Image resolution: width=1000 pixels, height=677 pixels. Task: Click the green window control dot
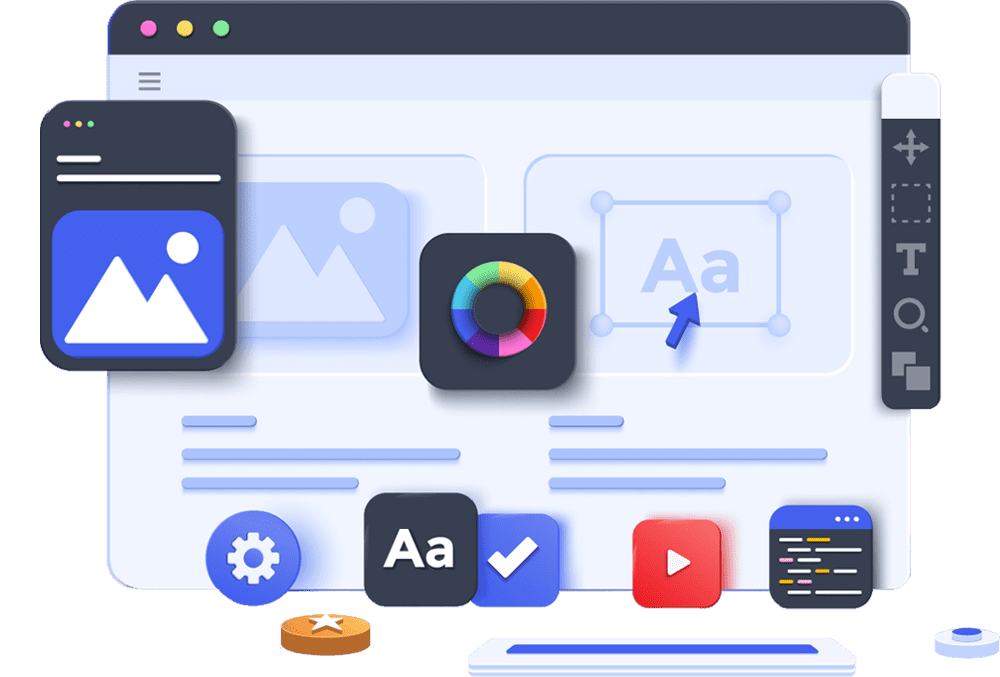[x=220, y=28]
